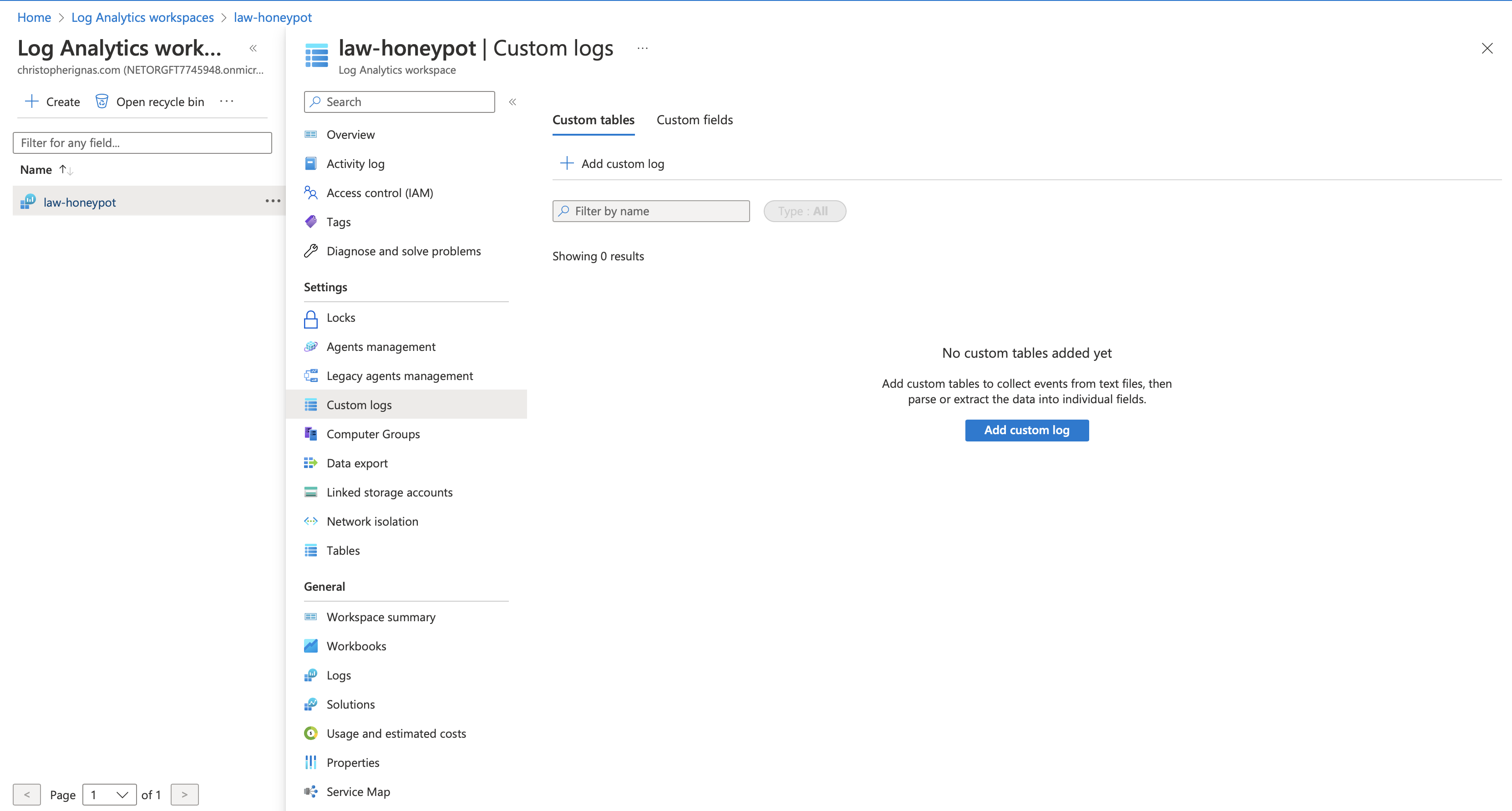The image size is (1512, 811).
Task: Click the Filter for any field input
Action: click(x=142, y=142)
